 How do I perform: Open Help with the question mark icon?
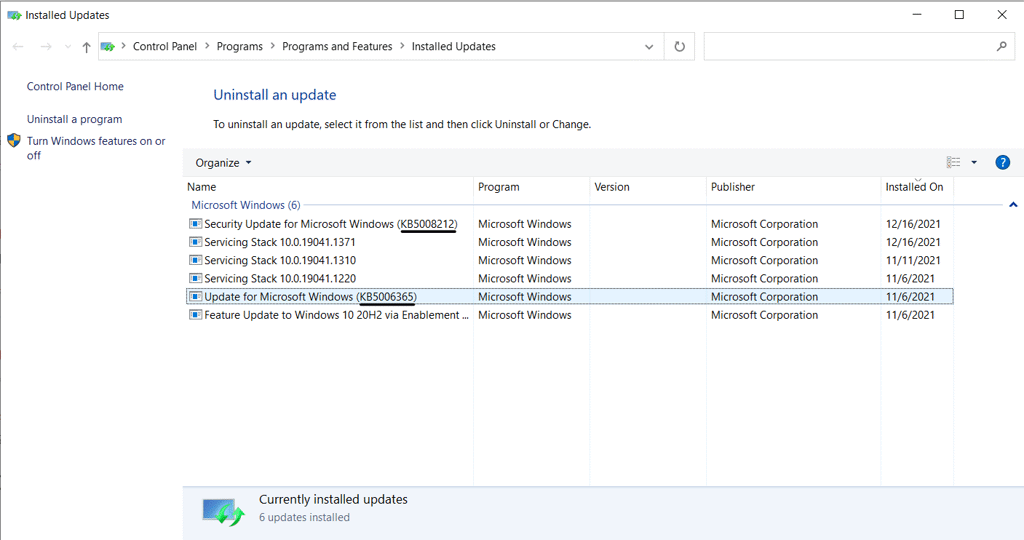[1002, 162]
